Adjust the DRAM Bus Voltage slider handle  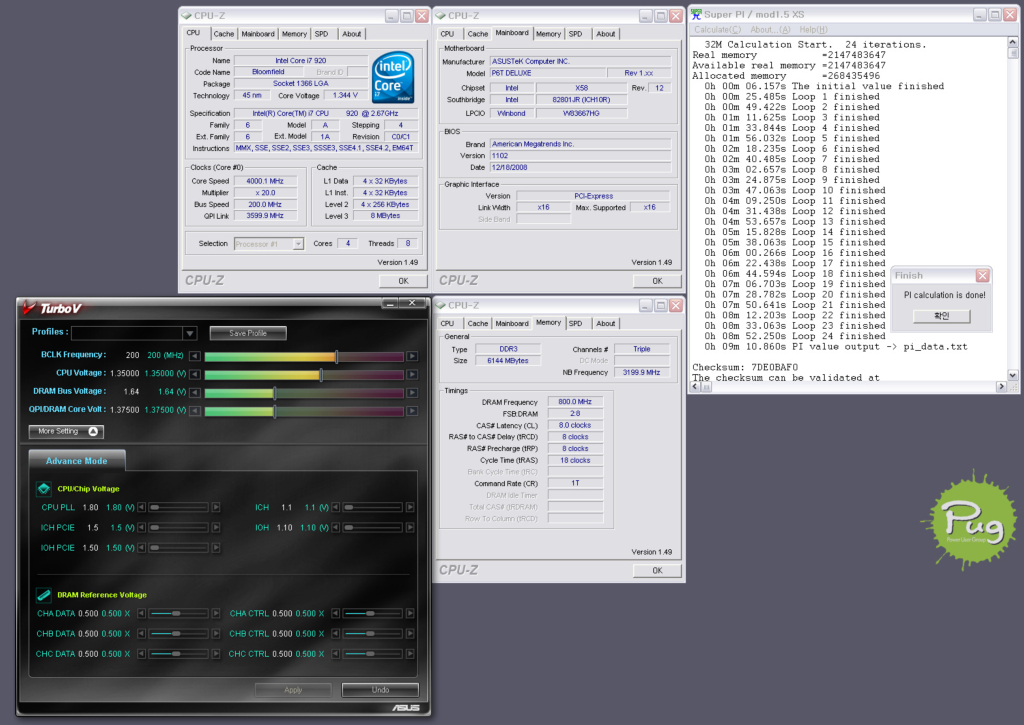[x=274, y=393]
